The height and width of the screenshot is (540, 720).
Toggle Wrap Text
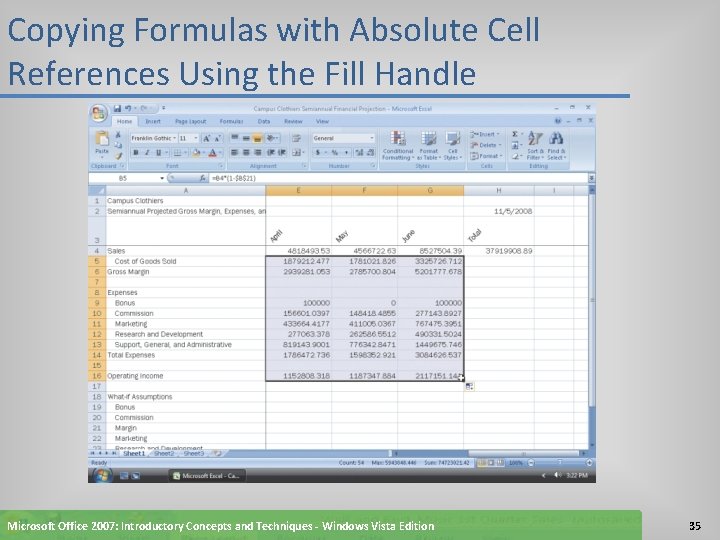pos(296,138)
